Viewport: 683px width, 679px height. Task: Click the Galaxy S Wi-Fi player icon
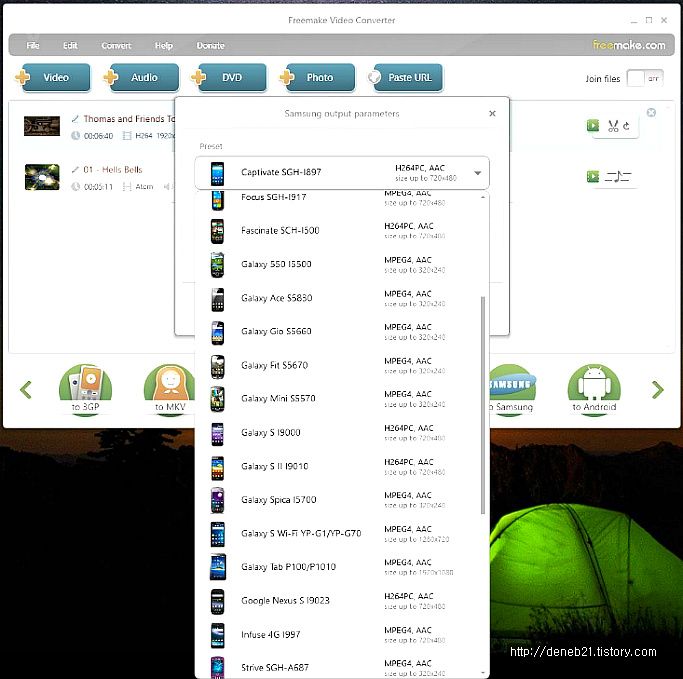217,534
